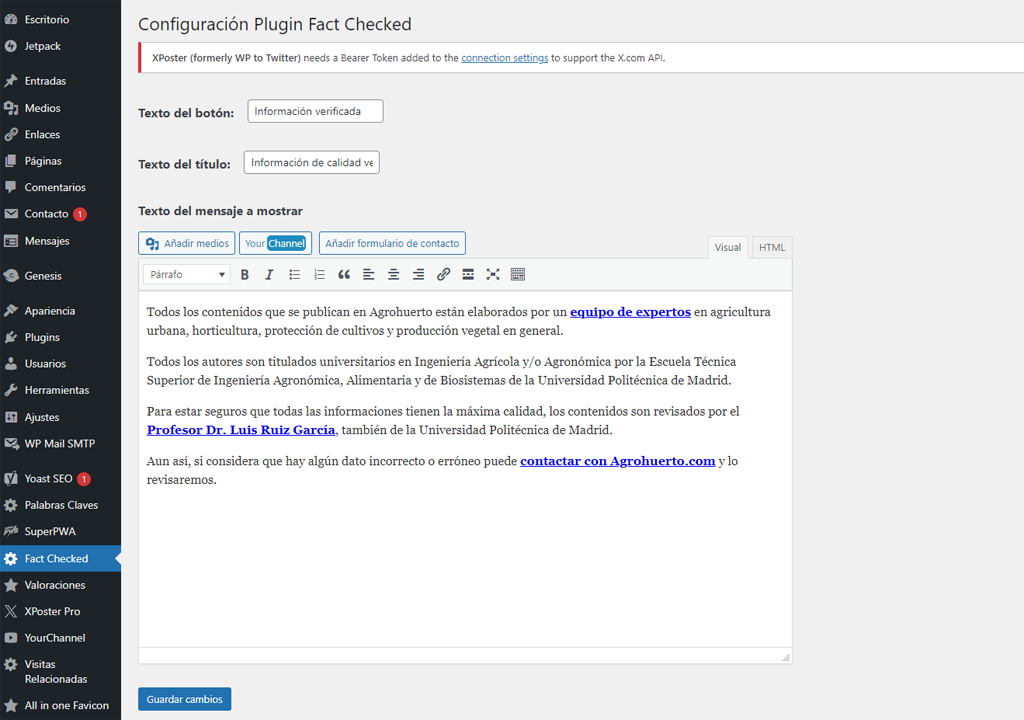Screen dimensions: 1024x720
Task: Switch to the Visual editor tab
Action: point(728,248)
